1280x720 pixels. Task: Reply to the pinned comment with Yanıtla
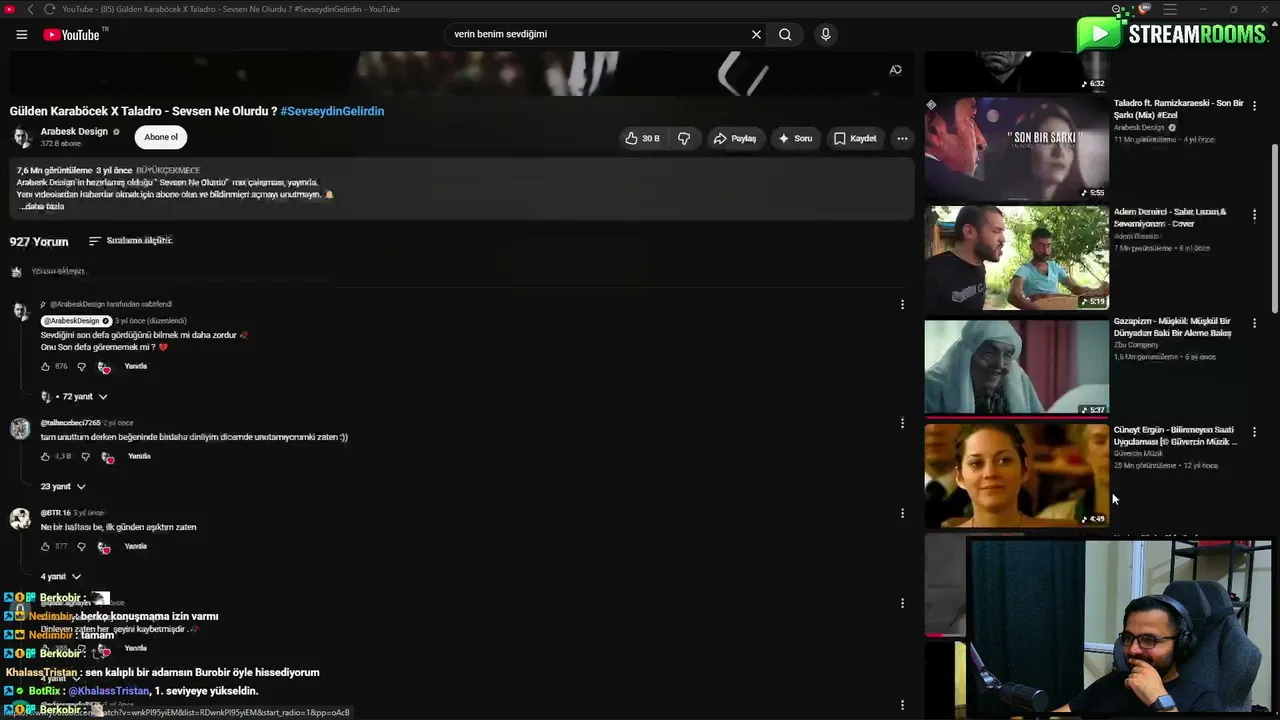(x=136, y=367)
